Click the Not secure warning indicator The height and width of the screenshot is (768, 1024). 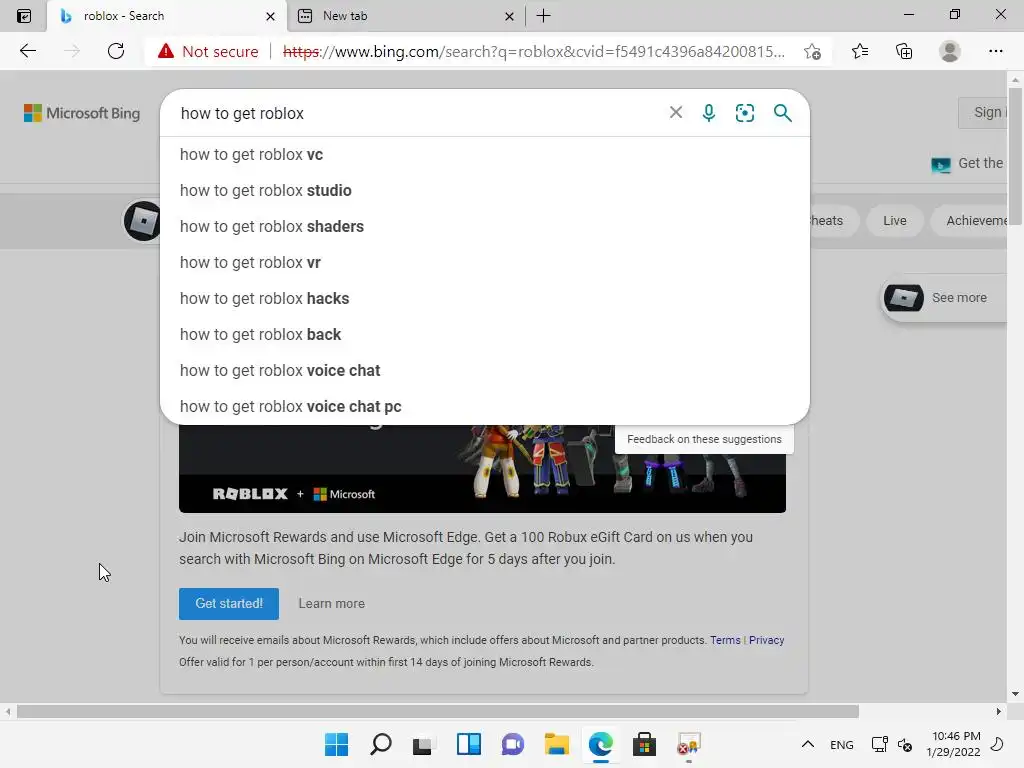coord(208,52)
